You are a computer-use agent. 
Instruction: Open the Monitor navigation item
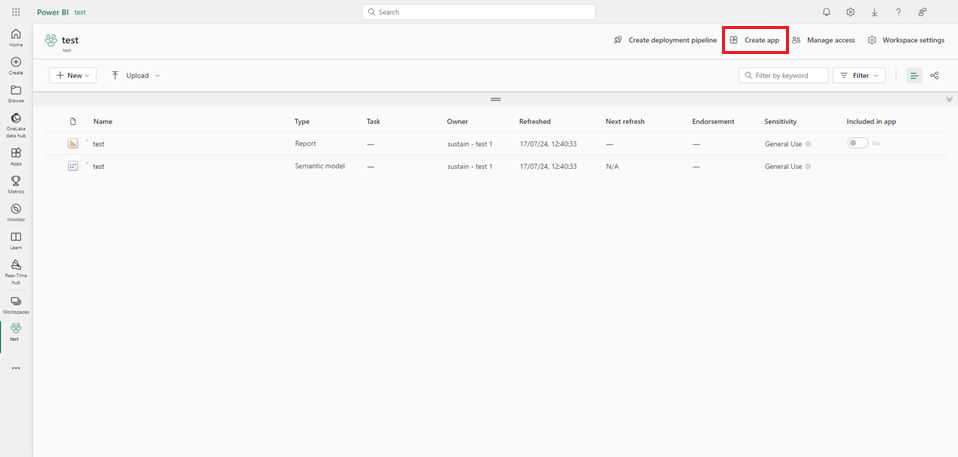click(x=16, y=212)
